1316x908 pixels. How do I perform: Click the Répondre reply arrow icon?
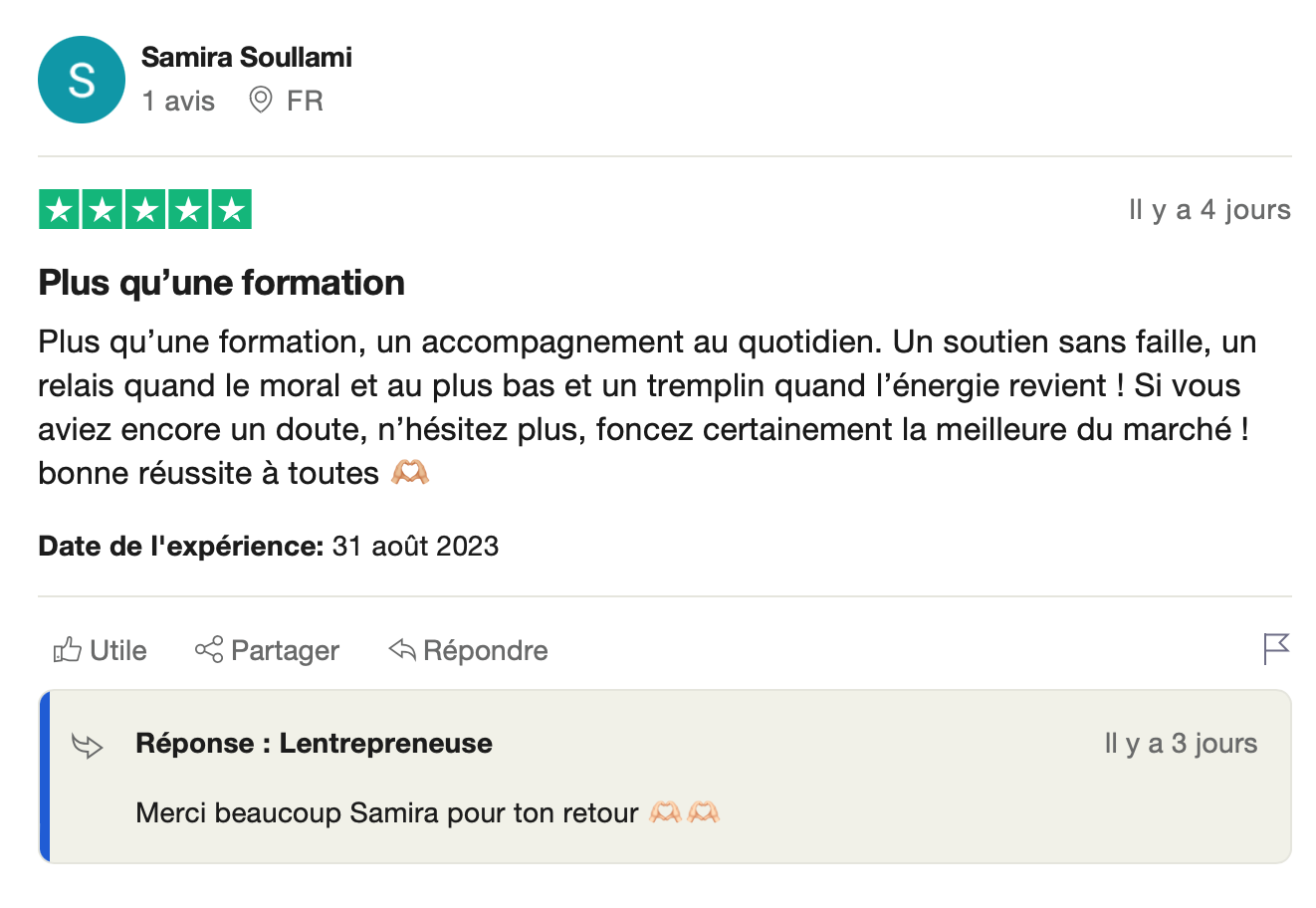pos(402,650)
